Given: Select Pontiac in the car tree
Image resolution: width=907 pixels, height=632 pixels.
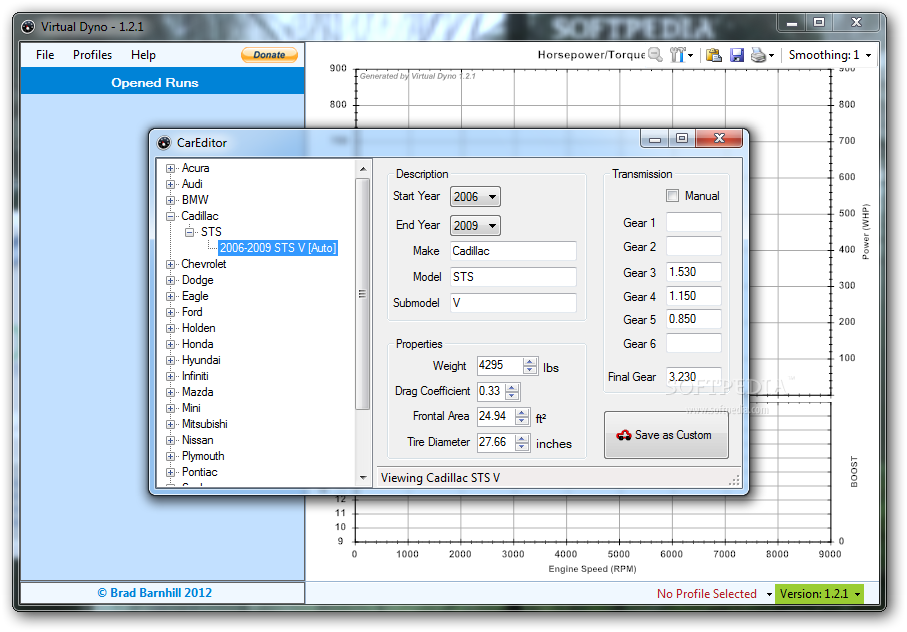Looking at the screenshot, I should tap(200, 472).
